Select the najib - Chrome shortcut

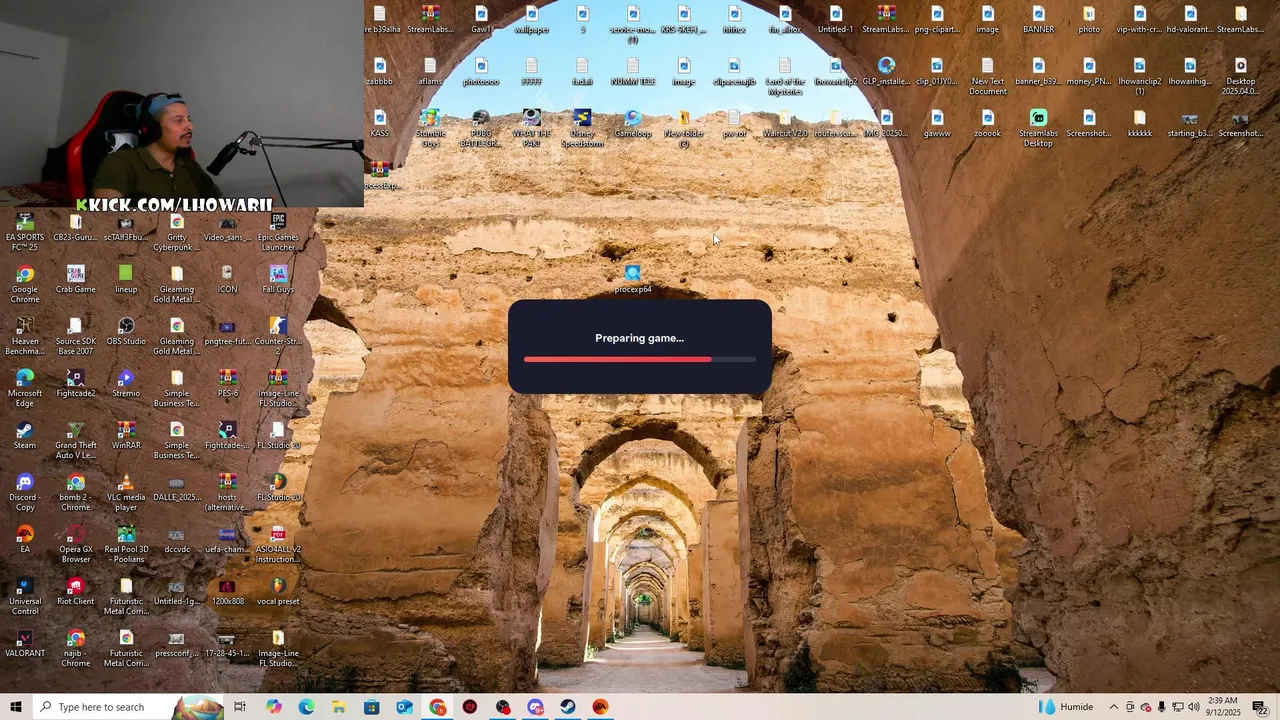tap(76, 648)
